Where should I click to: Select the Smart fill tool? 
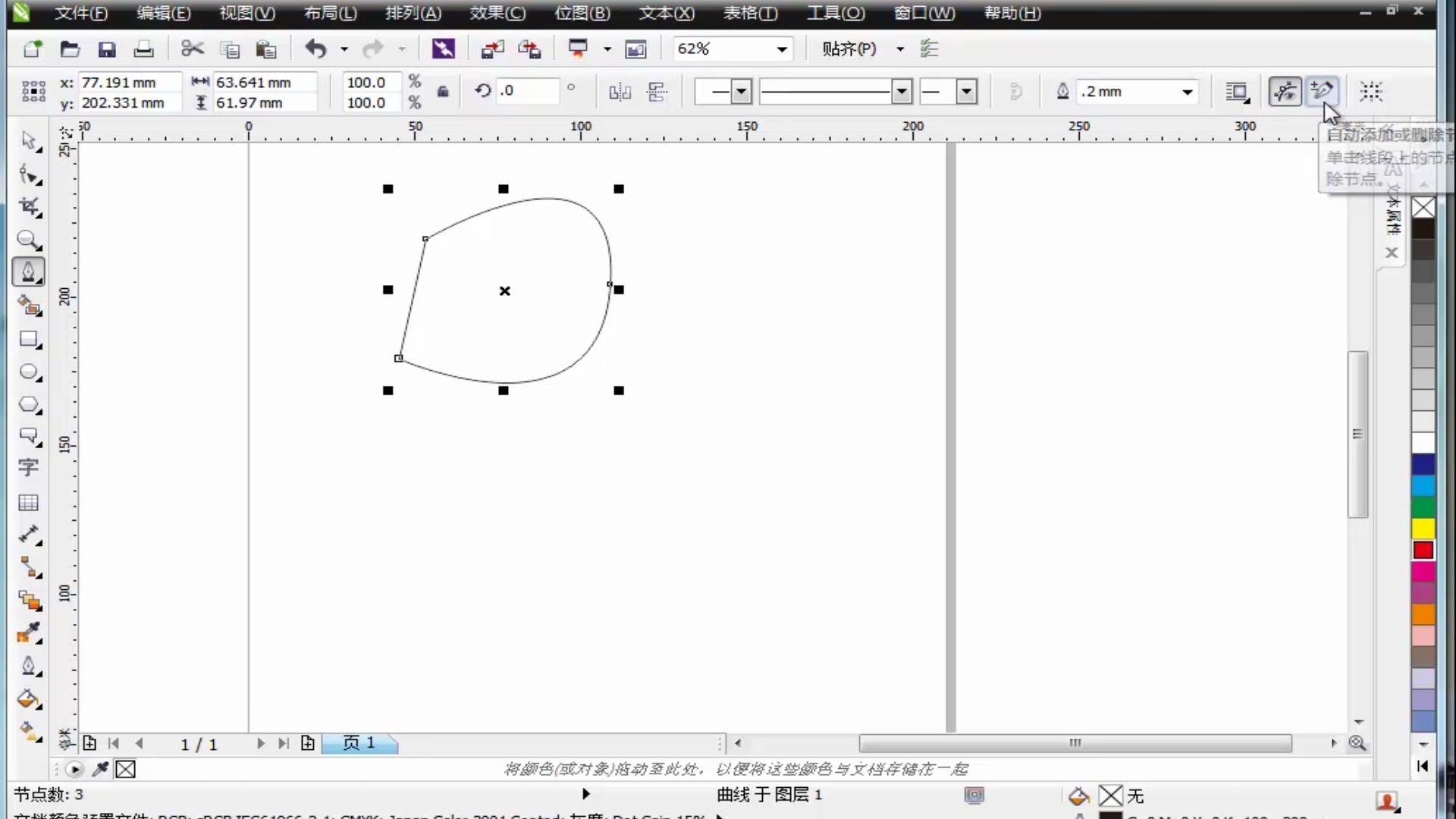[29, 306]
